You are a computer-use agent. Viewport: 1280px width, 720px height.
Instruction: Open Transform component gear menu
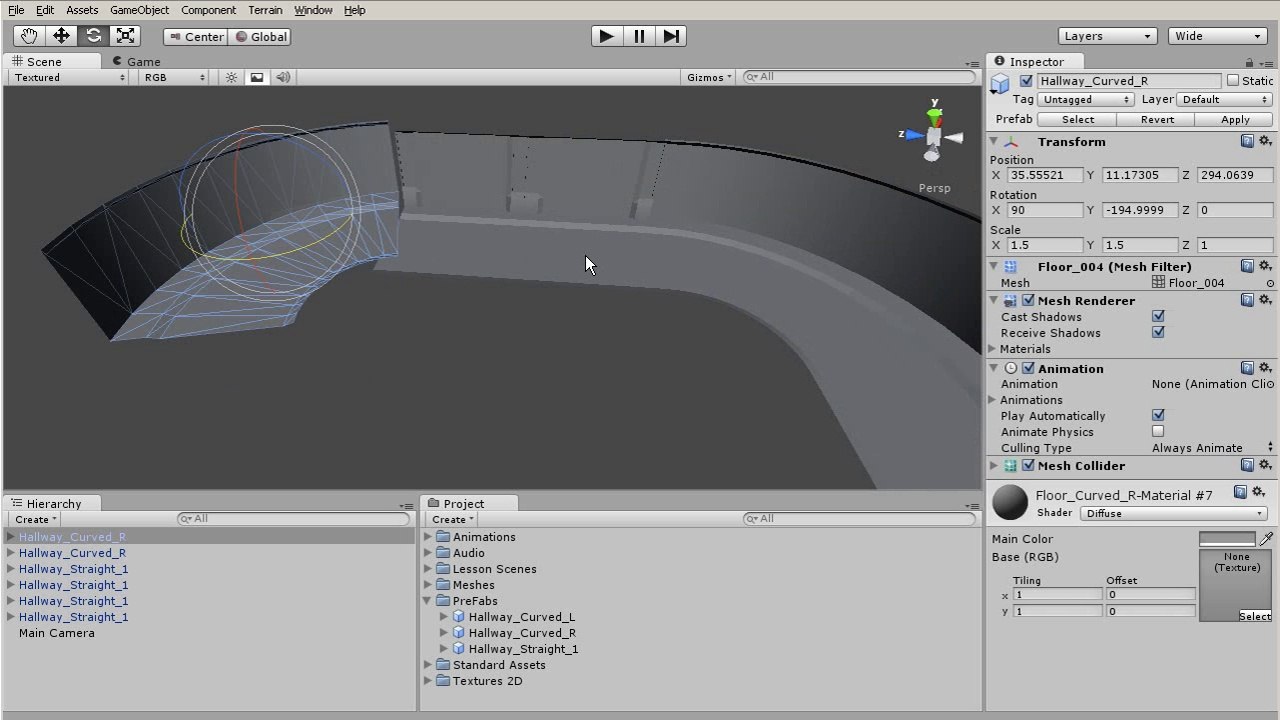(x=1265, y=141)
